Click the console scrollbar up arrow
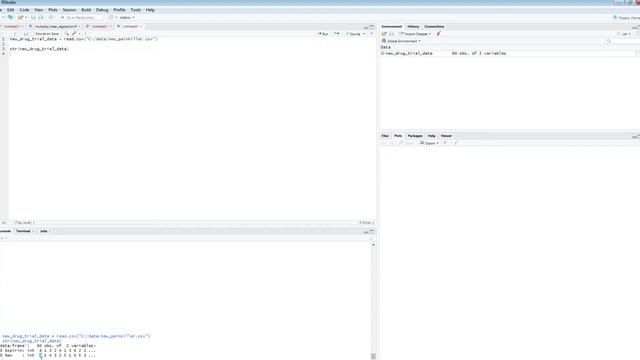The width and height of the screenshot is (640, 360). pos(373,245)
